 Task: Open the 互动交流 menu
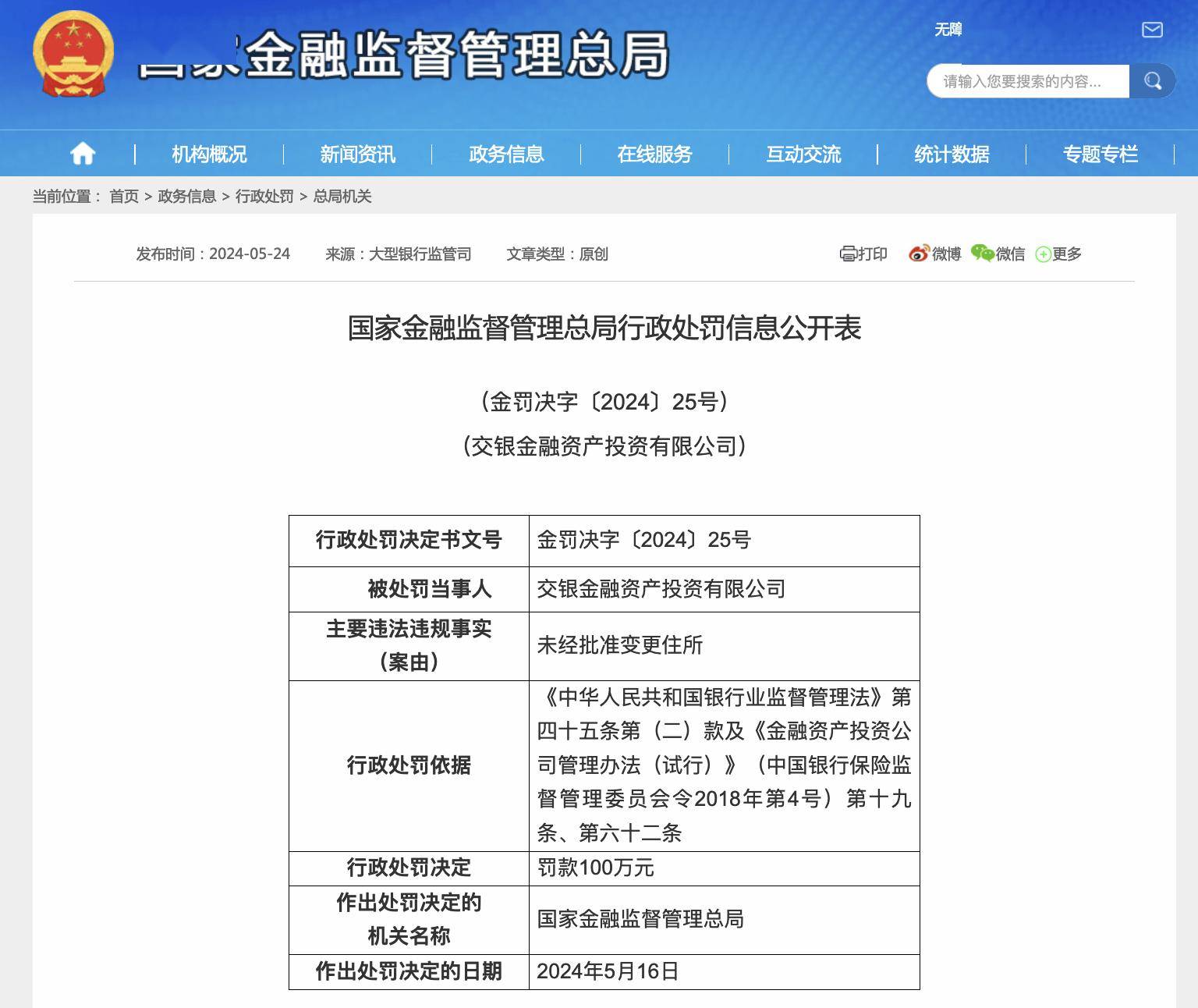click(803, 154)
